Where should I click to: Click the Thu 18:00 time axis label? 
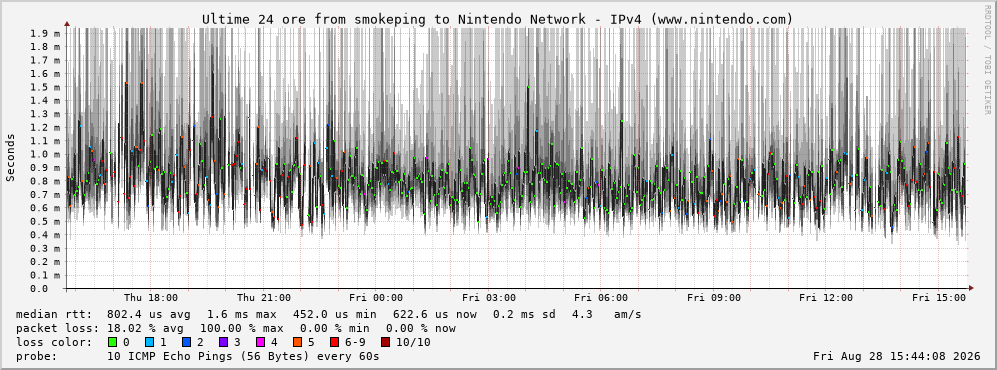click(151, 298)
